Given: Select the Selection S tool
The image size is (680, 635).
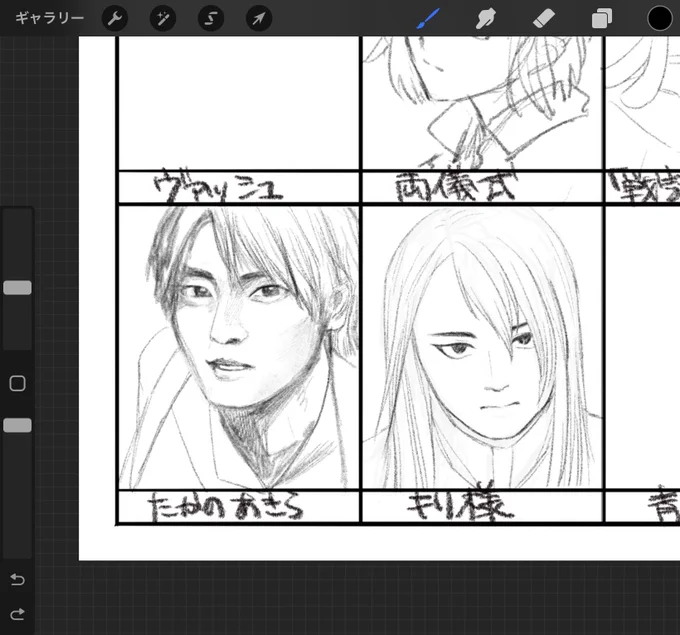Looking at the screenshot, I should tap(211, 19).
